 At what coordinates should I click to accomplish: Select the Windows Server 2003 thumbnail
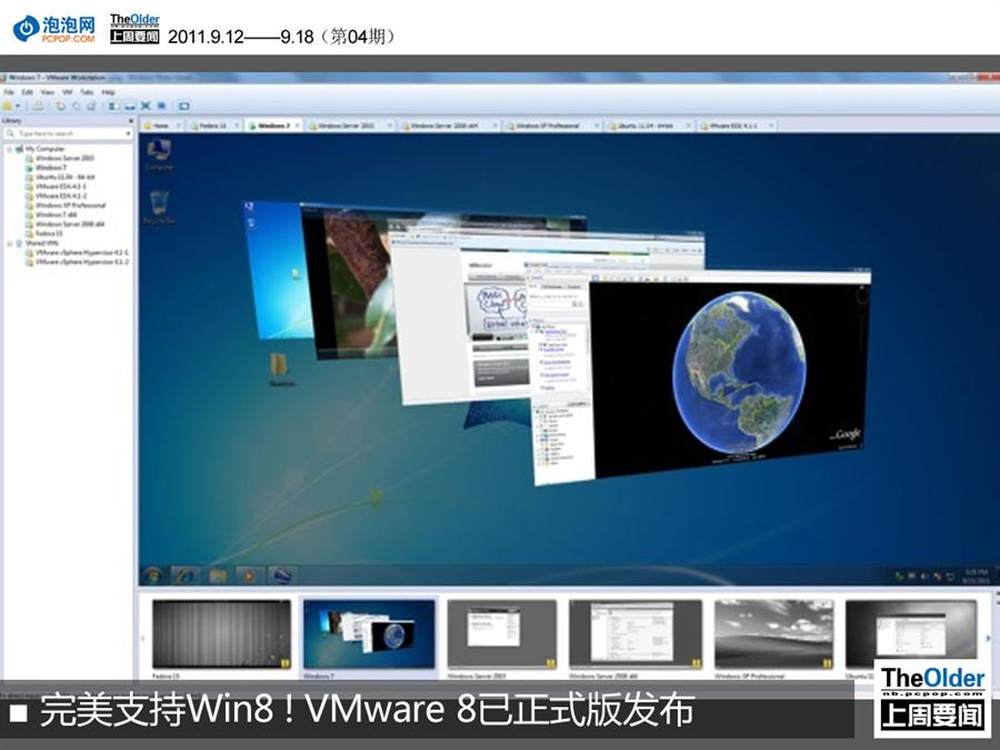[502, 635]
